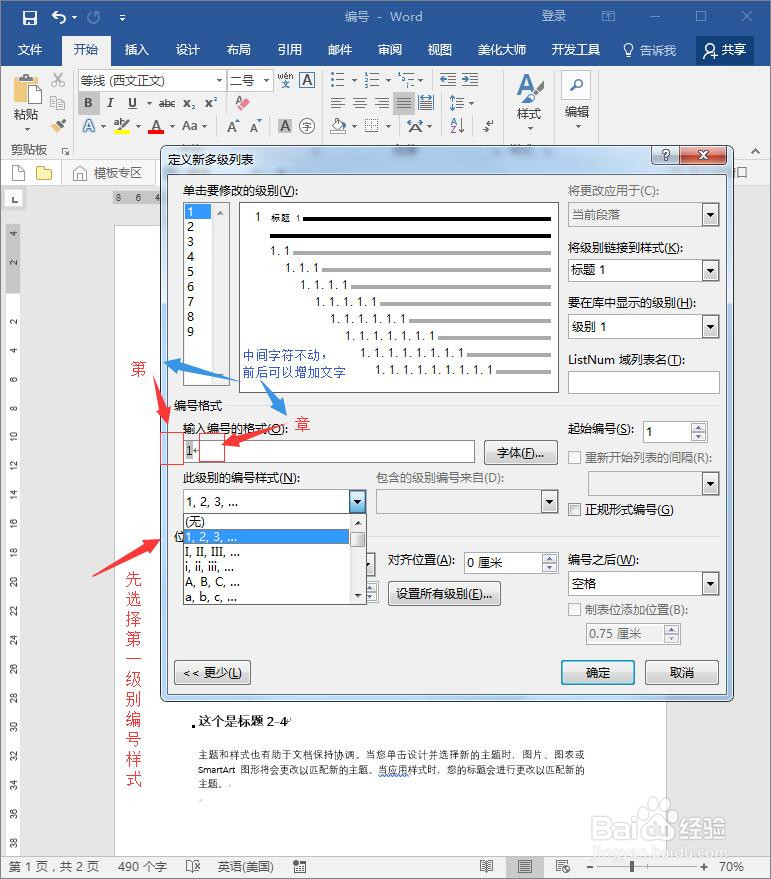Click the Shrink Font icon
The height and width of the screenshot is (879, 771).
[255, 126]
